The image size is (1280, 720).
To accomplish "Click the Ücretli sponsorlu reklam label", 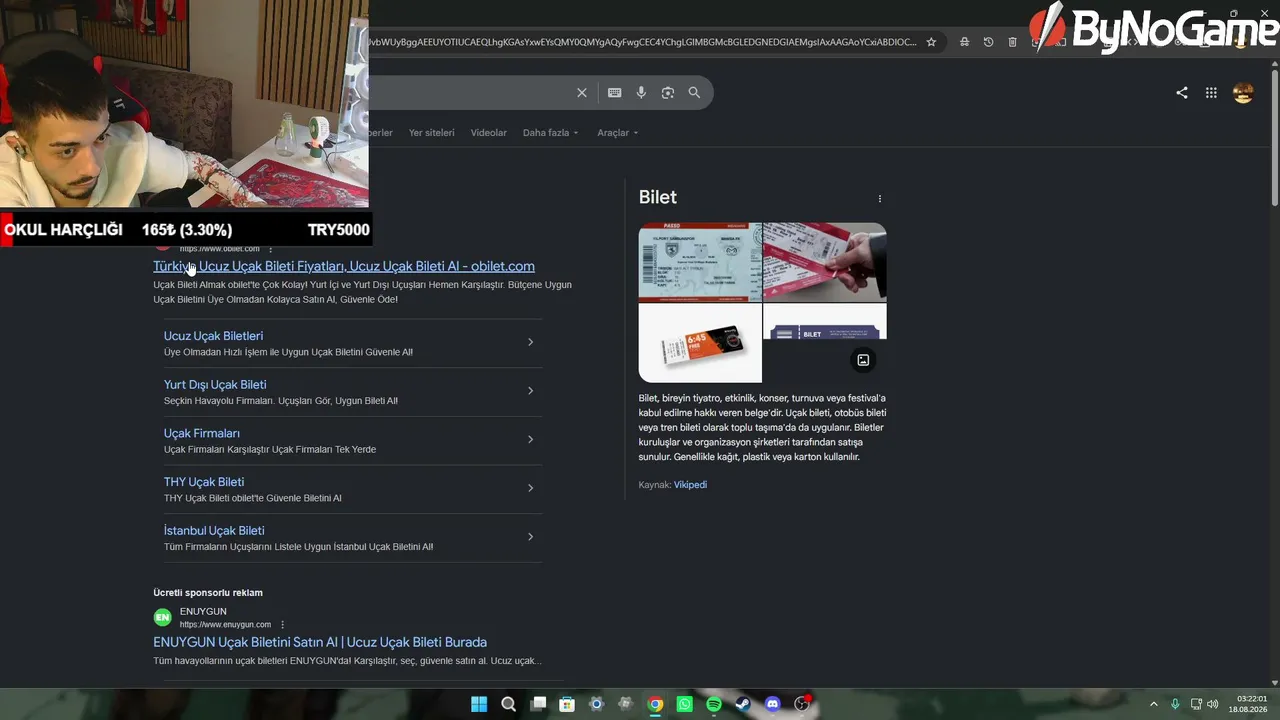I will tap(208, 593).
